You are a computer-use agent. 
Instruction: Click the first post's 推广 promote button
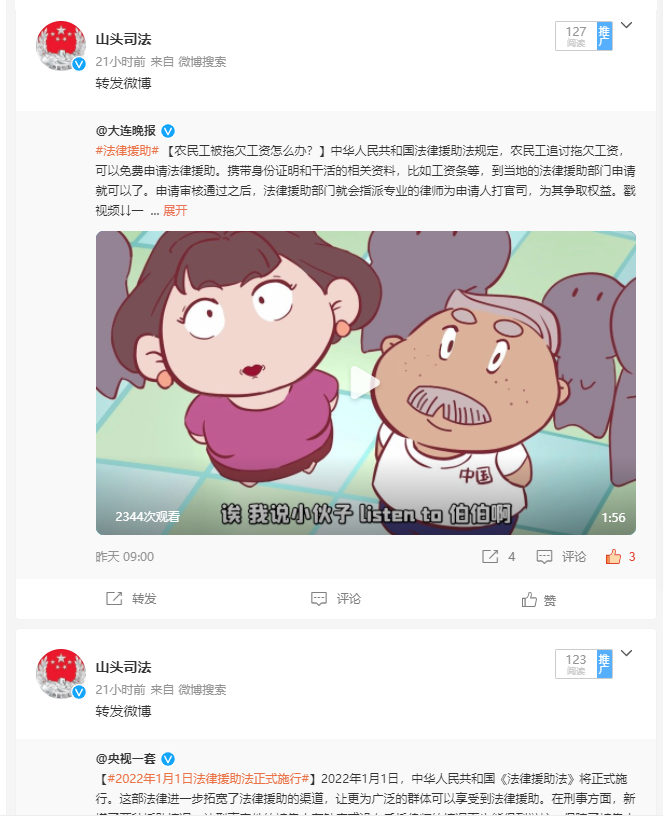605,36
